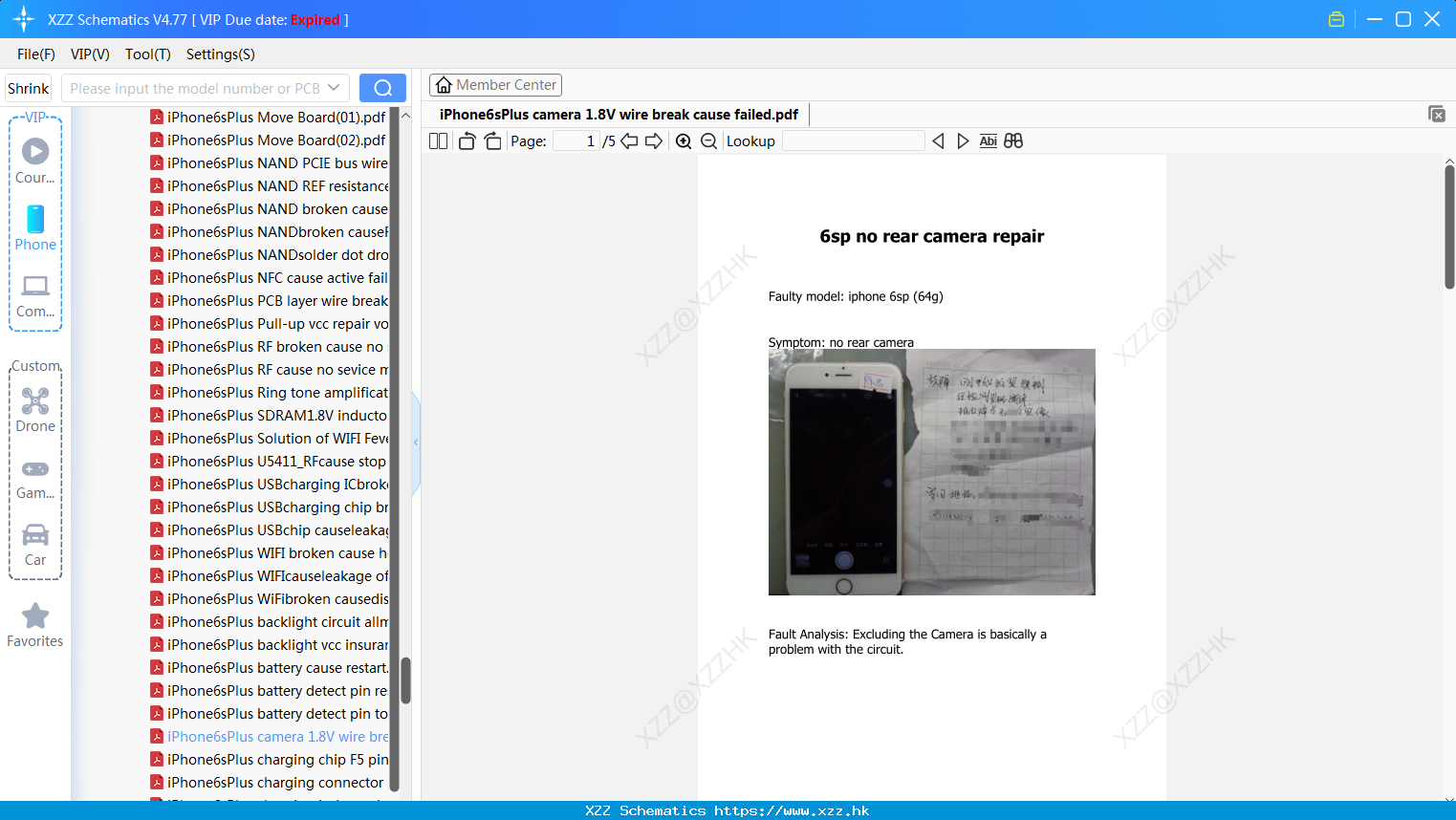Click the blue search button
The height and width of the screenshot is (820, 1456).
382,88
